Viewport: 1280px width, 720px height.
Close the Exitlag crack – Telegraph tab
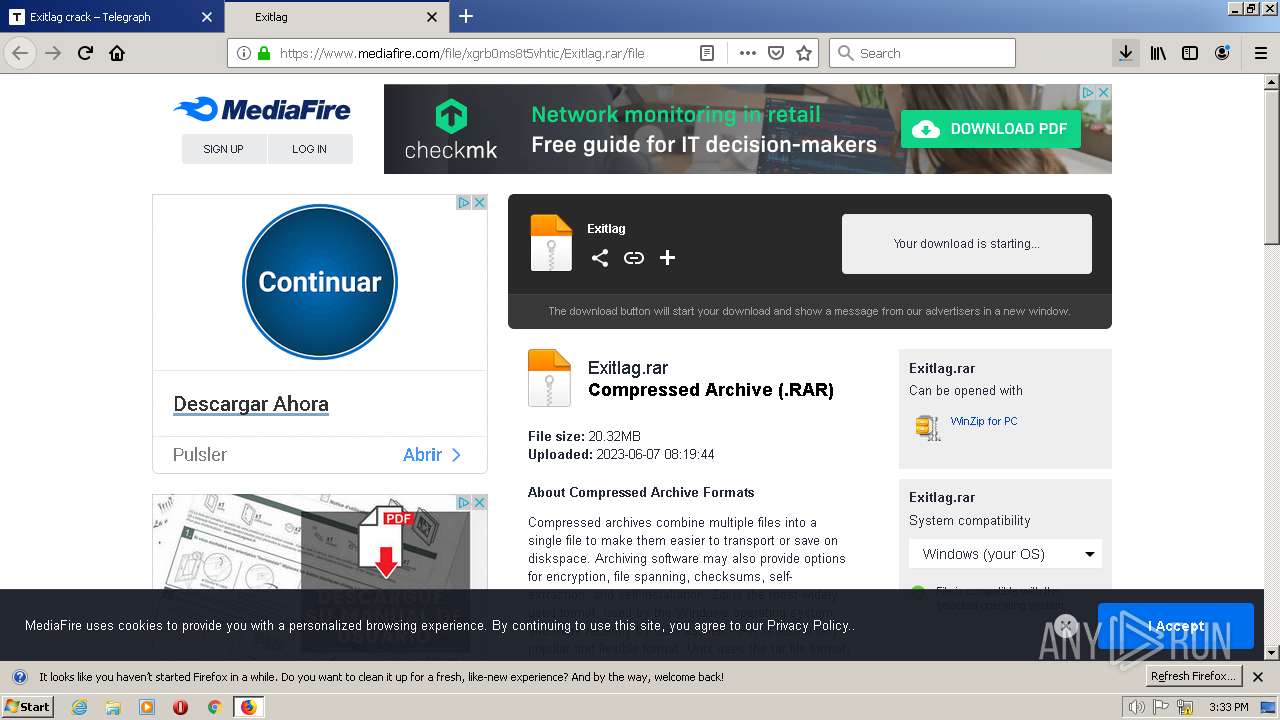207,17
